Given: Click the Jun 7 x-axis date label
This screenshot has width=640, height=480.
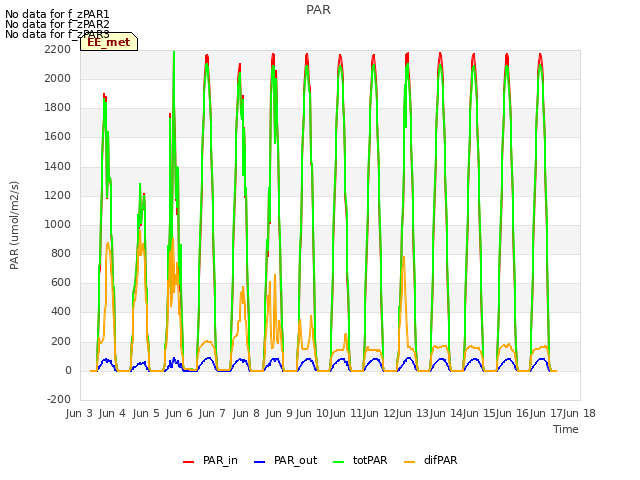Looking at the screenshot, I should coord(212,413).
